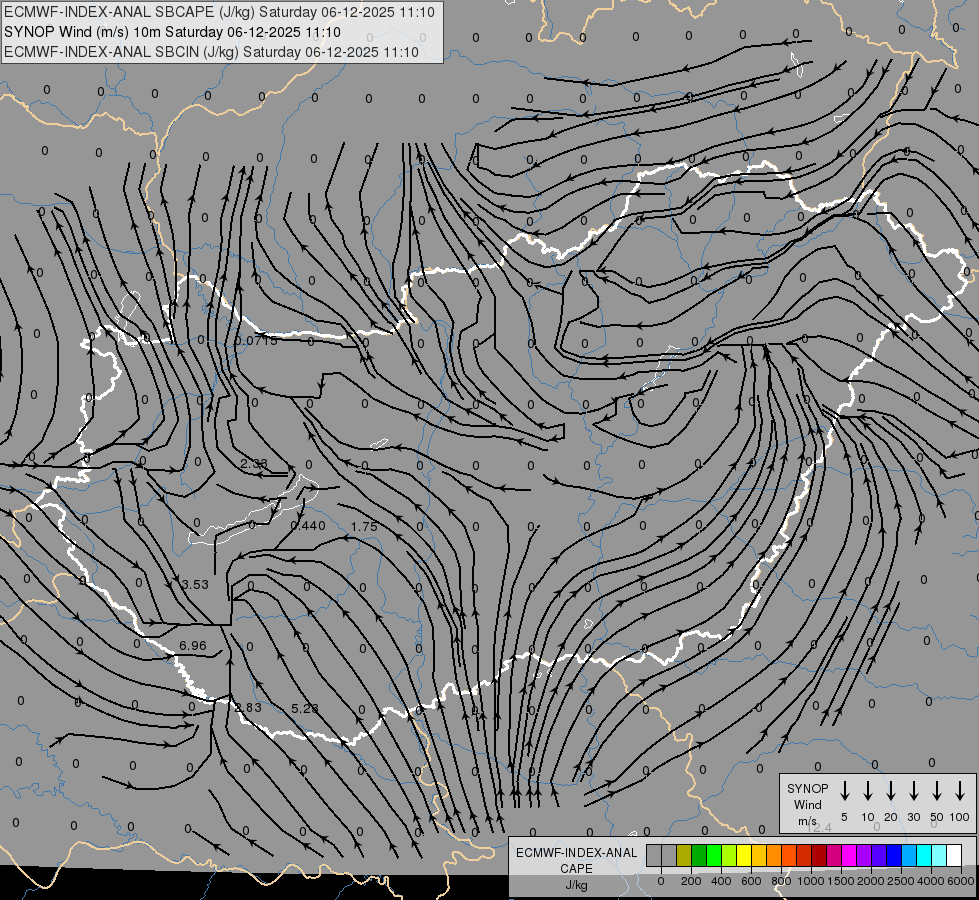Click the wind arrow above the 10 m/s label

(867, 791)
